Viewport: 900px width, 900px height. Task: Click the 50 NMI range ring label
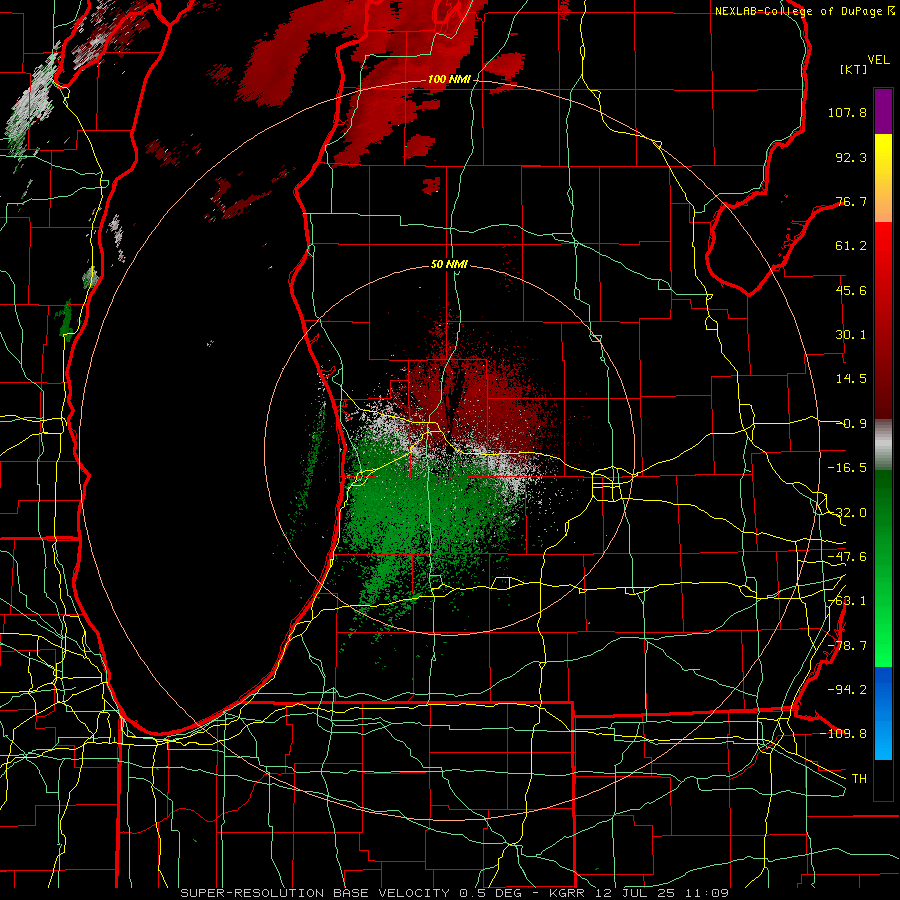(x=449, y=264)
